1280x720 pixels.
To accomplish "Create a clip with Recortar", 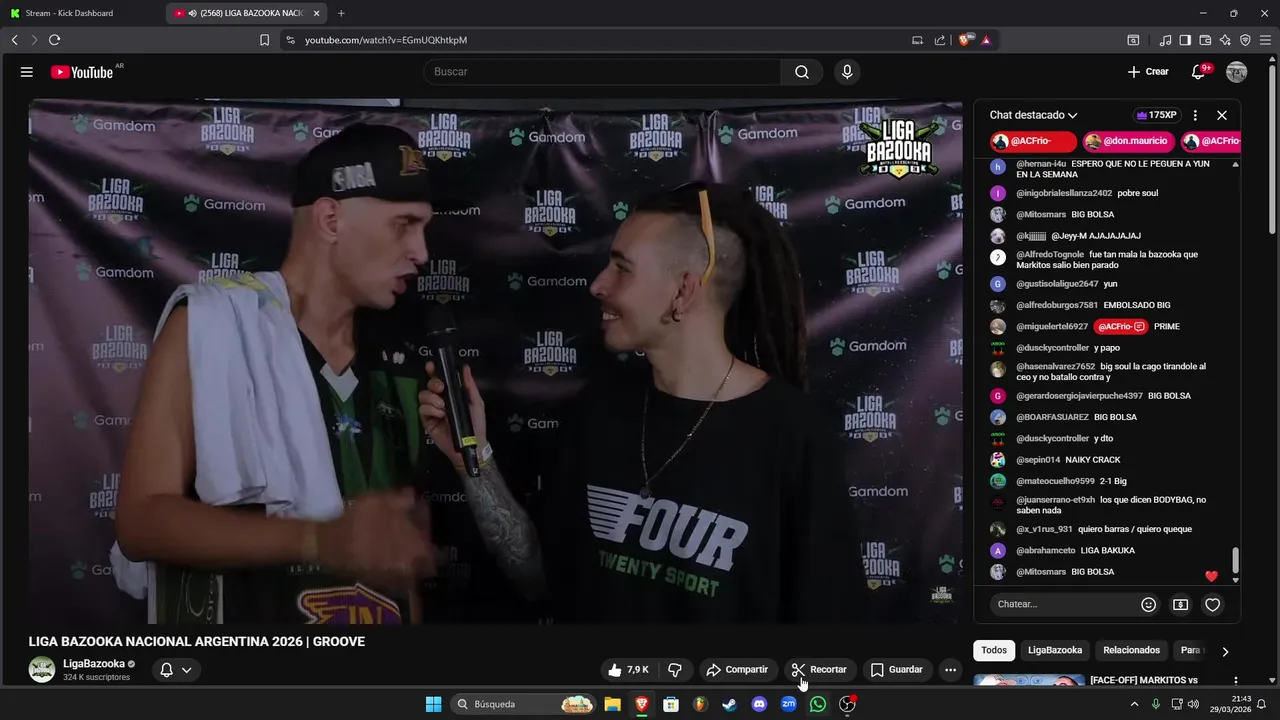I will [819, 670].
